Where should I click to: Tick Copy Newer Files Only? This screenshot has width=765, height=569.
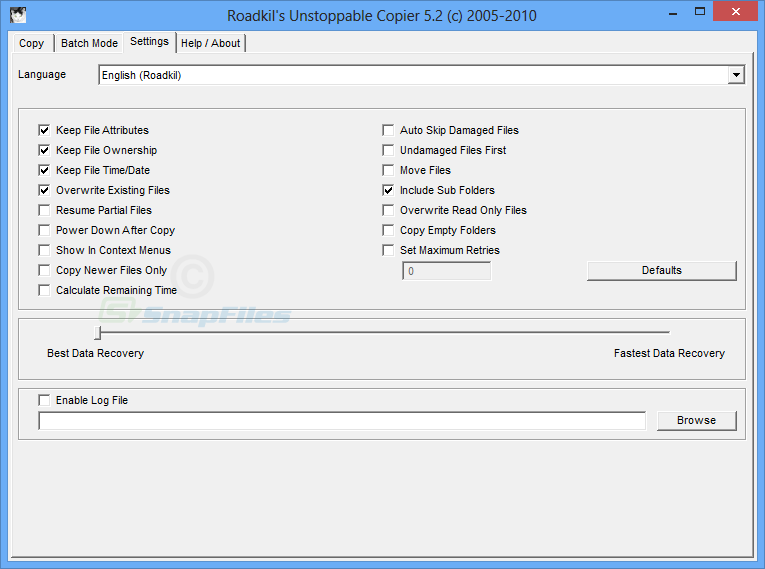point(44,270)
